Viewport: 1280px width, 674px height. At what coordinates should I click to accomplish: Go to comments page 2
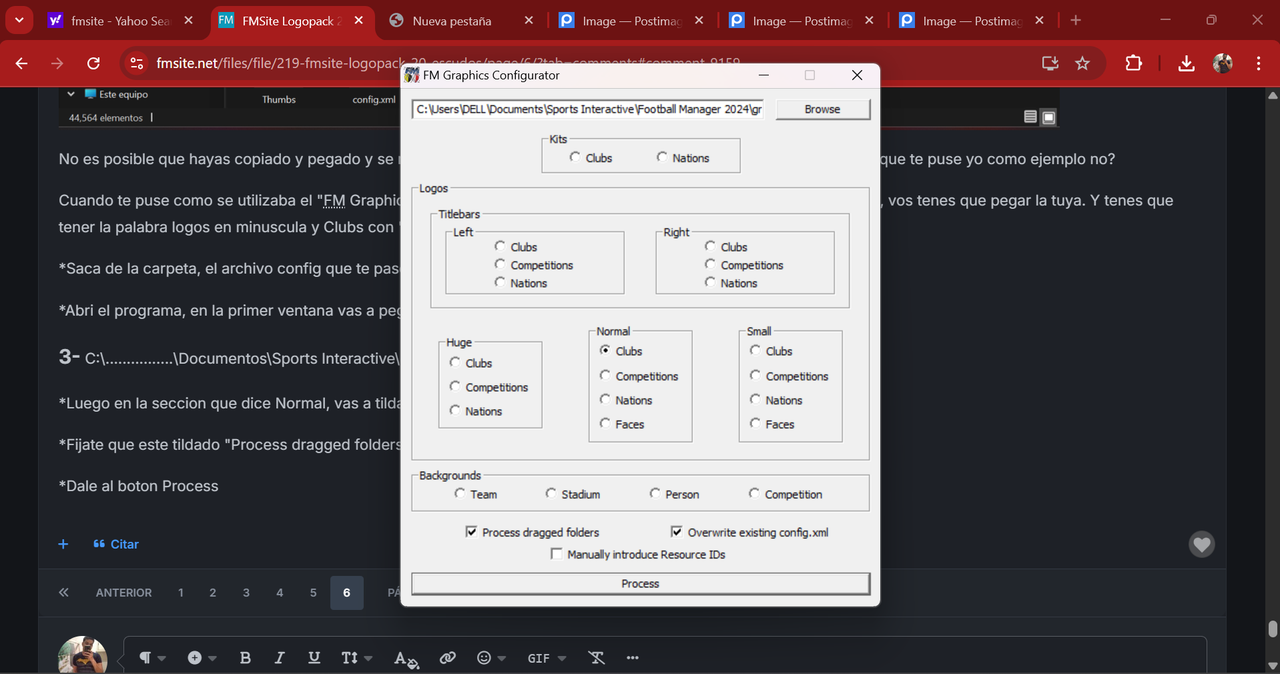pyautogui.click(x=213, y=593)
